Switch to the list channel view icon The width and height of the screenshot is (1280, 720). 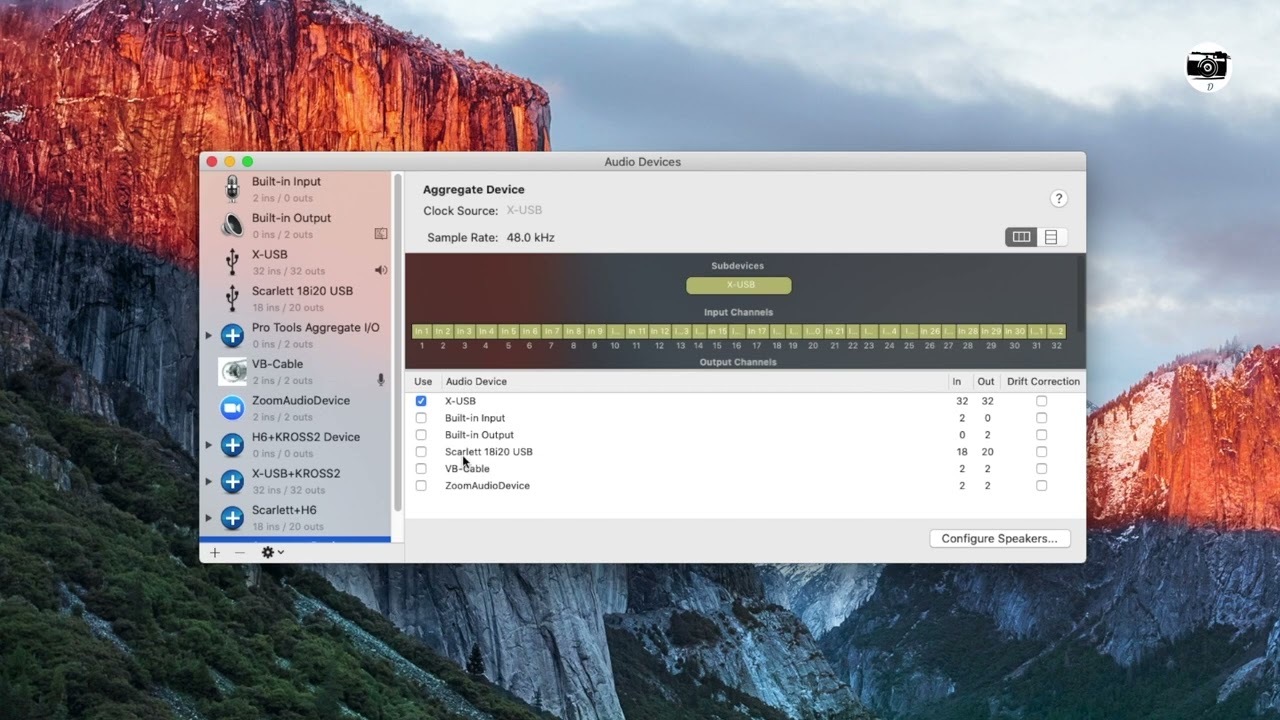point(1051,237)
